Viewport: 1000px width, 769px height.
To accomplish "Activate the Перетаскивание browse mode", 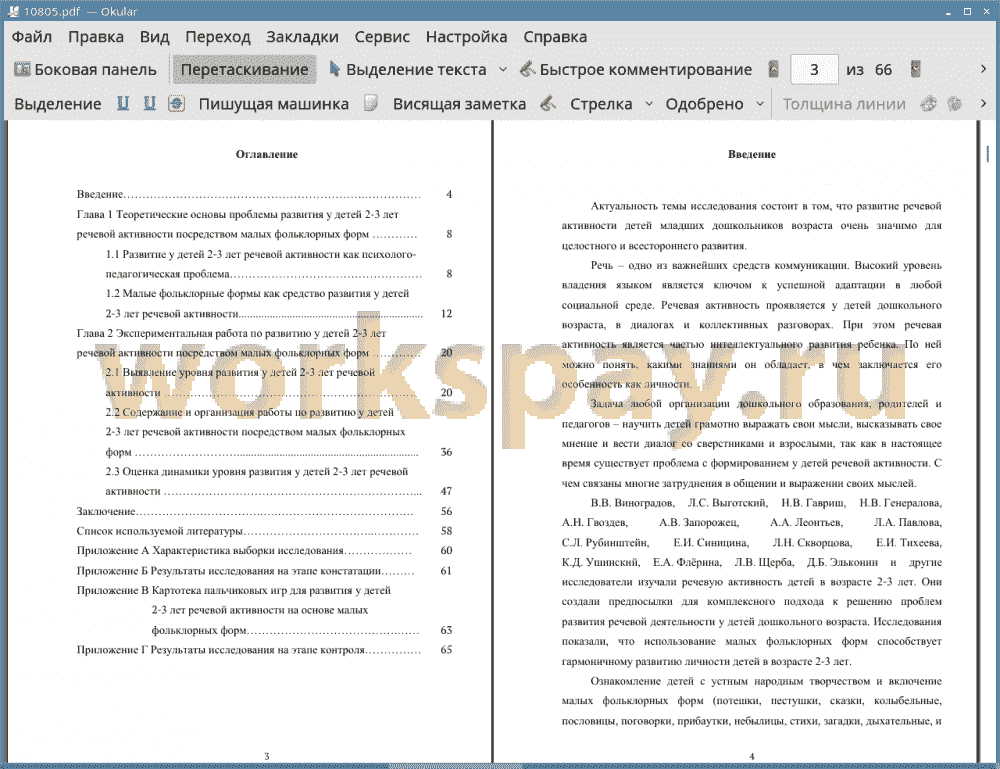I will 244,70.
